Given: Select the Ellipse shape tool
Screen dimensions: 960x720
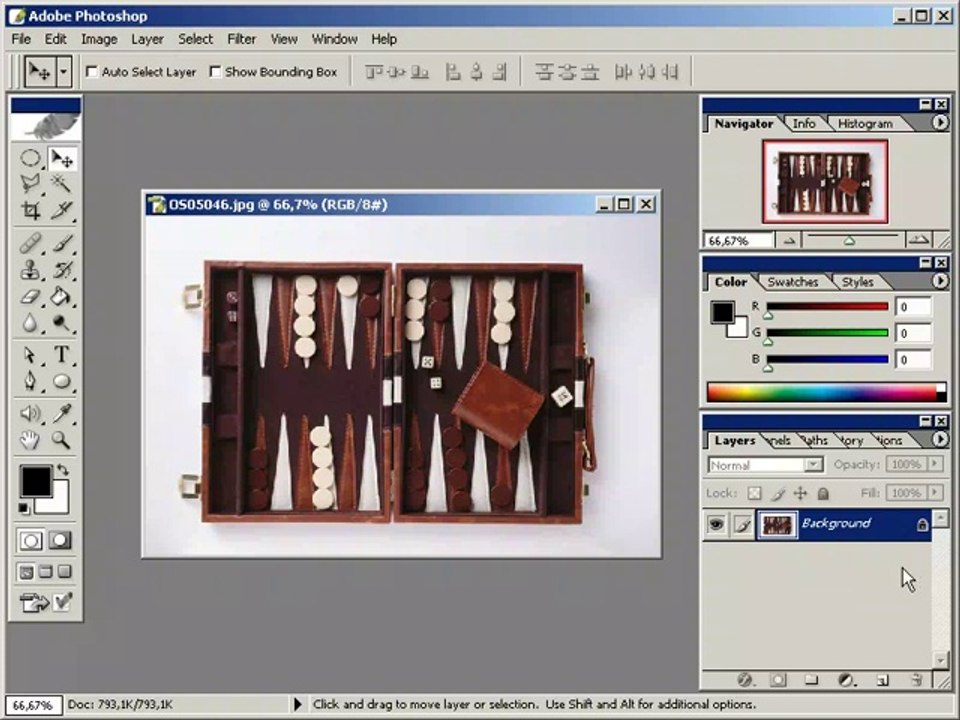Looking at the screenshot, I should [62, 381].
